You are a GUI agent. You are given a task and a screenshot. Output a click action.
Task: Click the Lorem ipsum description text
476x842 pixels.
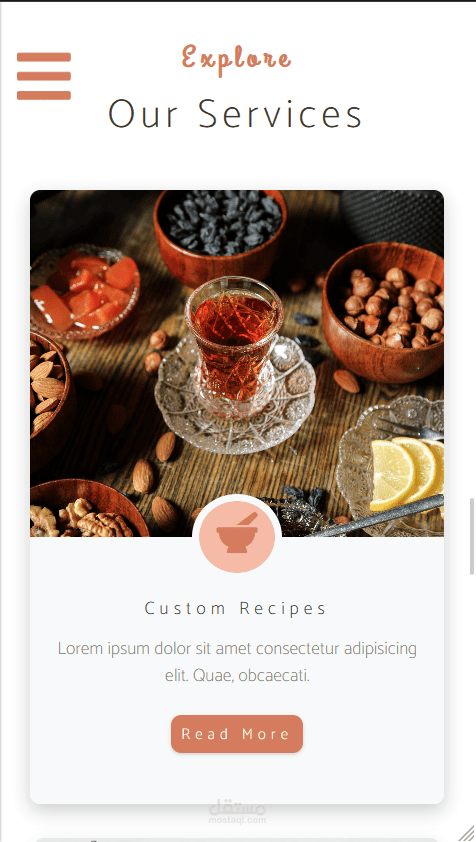[x=237, y=662]
